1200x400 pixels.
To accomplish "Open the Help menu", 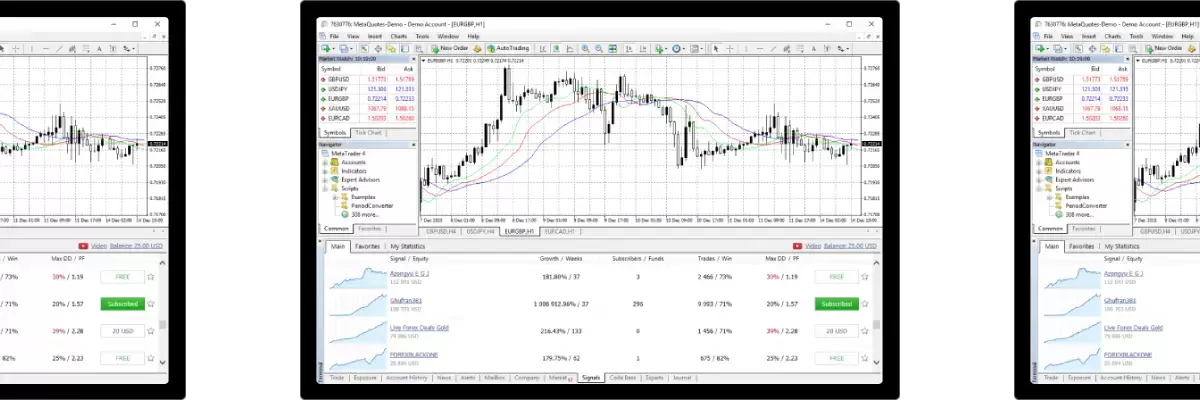I will point(473,36).
